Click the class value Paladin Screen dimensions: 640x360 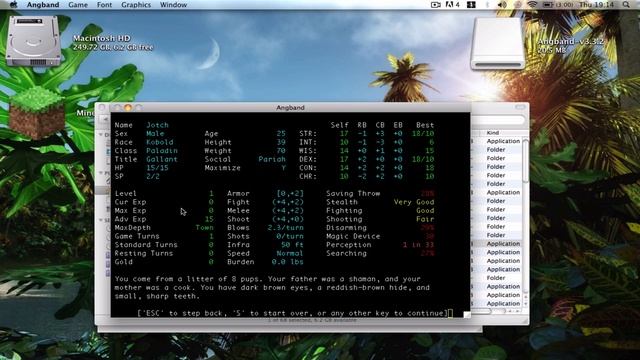pyautogui.click(x=162, y=151)
